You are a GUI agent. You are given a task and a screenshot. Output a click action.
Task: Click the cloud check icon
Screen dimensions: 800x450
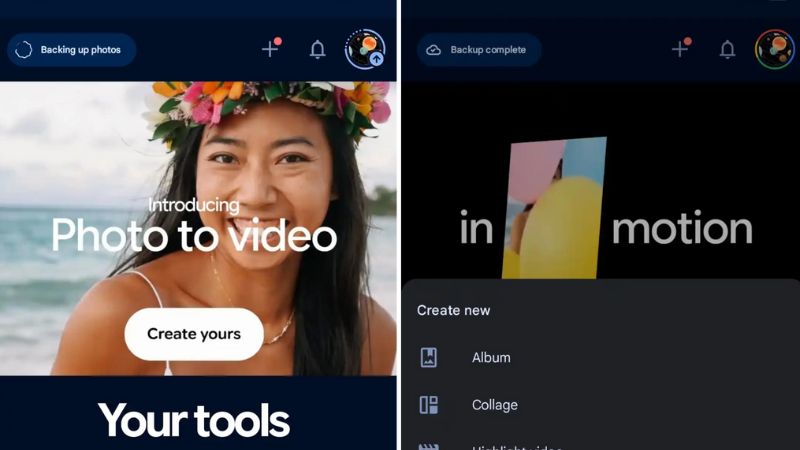(x=433, y=49)
